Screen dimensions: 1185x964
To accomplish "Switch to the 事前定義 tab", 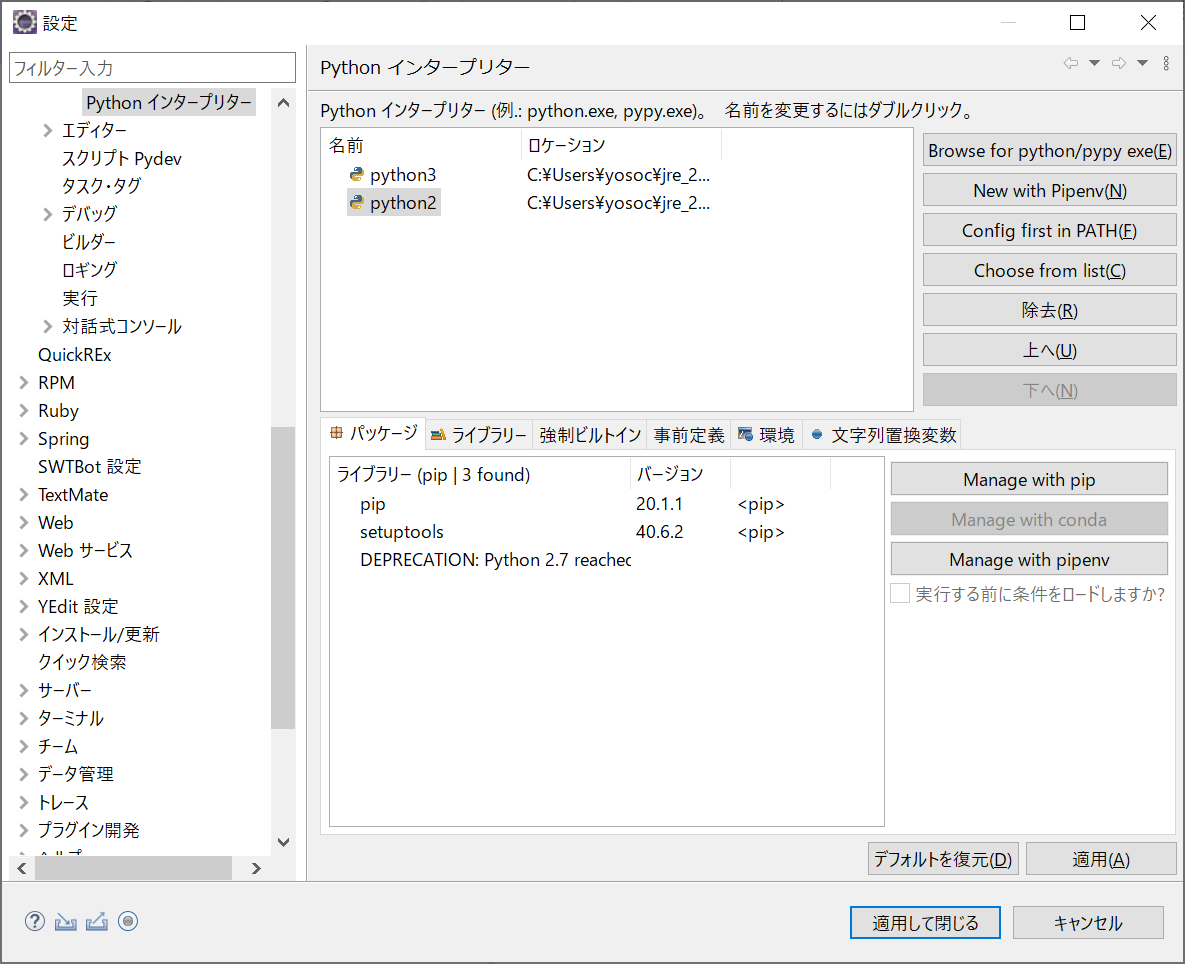I will pyautogui.click(x=688, y=435).
